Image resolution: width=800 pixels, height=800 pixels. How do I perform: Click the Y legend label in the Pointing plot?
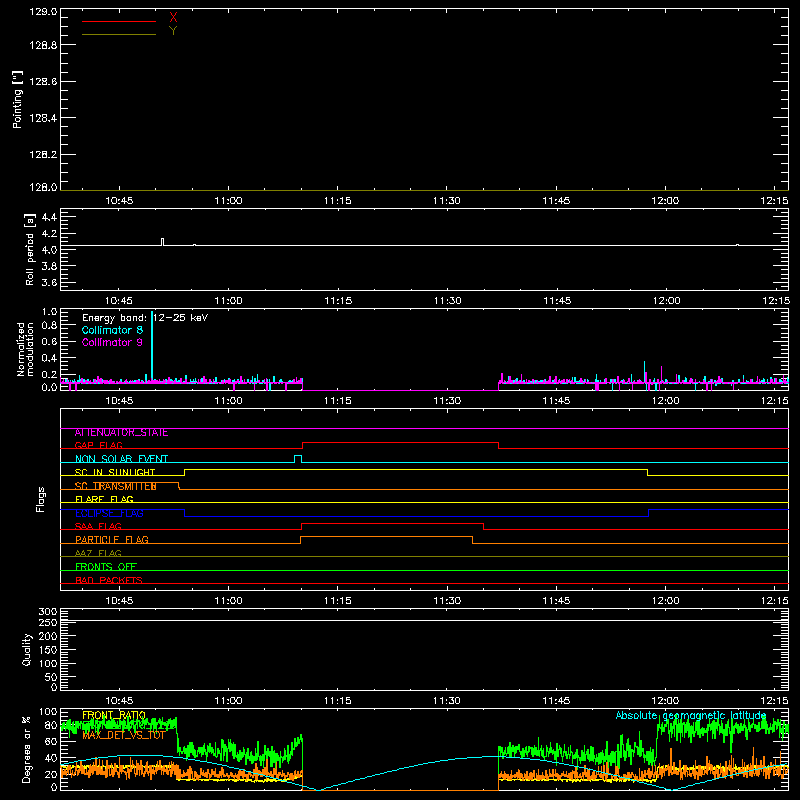point(173,31)
